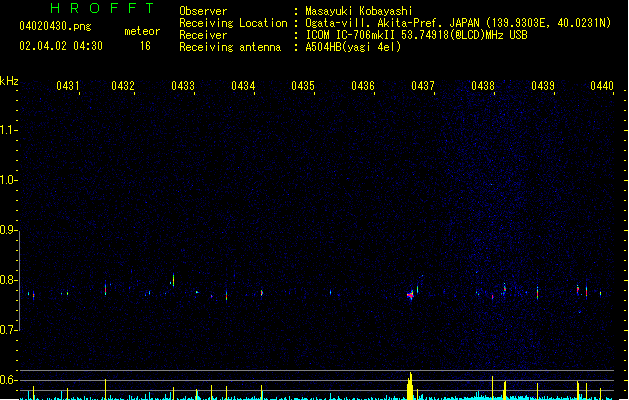Click the 'Observer' field label

[x=203, y=11]
